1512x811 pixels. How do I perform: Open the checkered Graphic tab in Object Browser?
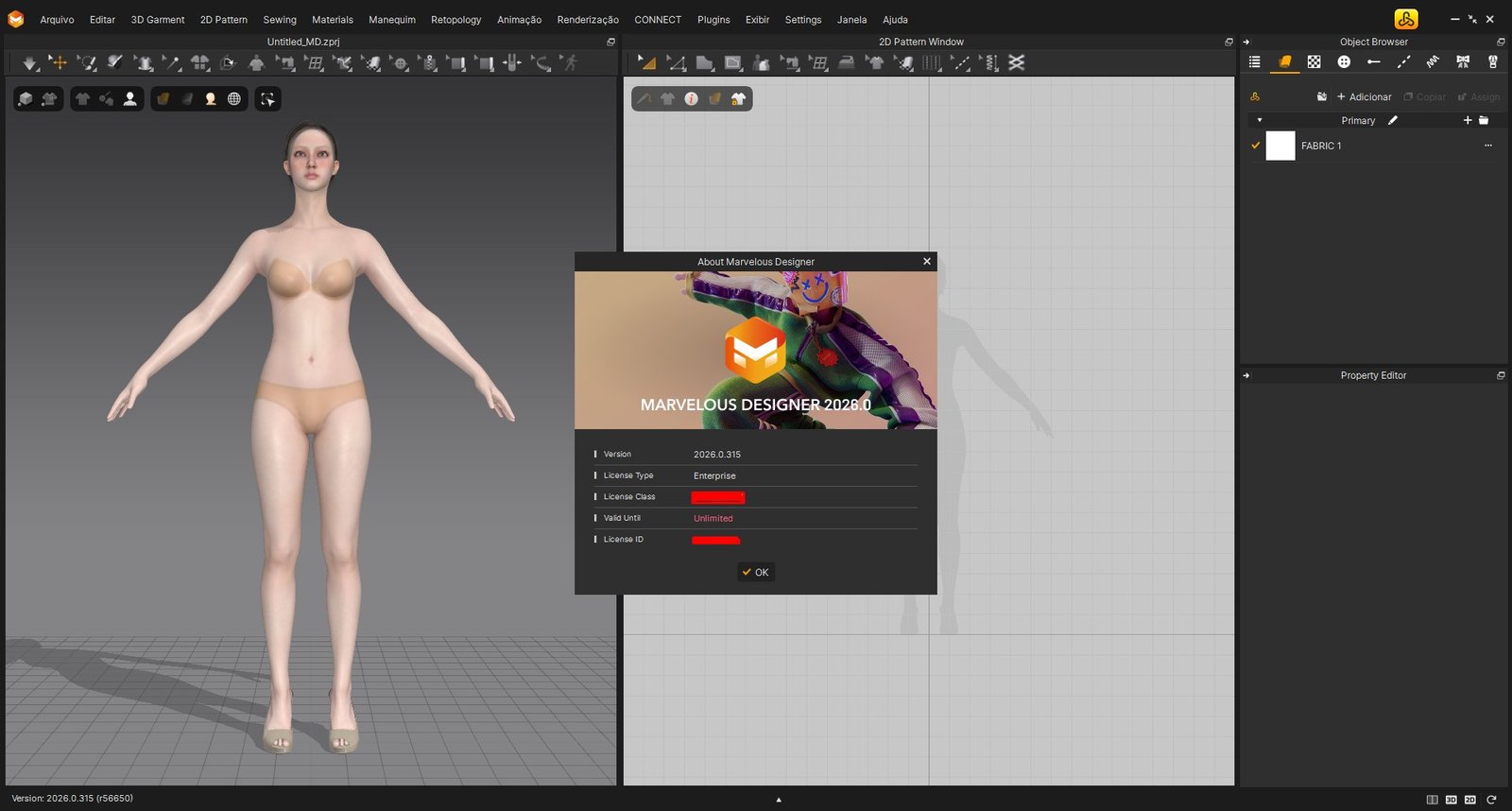(1314, 61)
